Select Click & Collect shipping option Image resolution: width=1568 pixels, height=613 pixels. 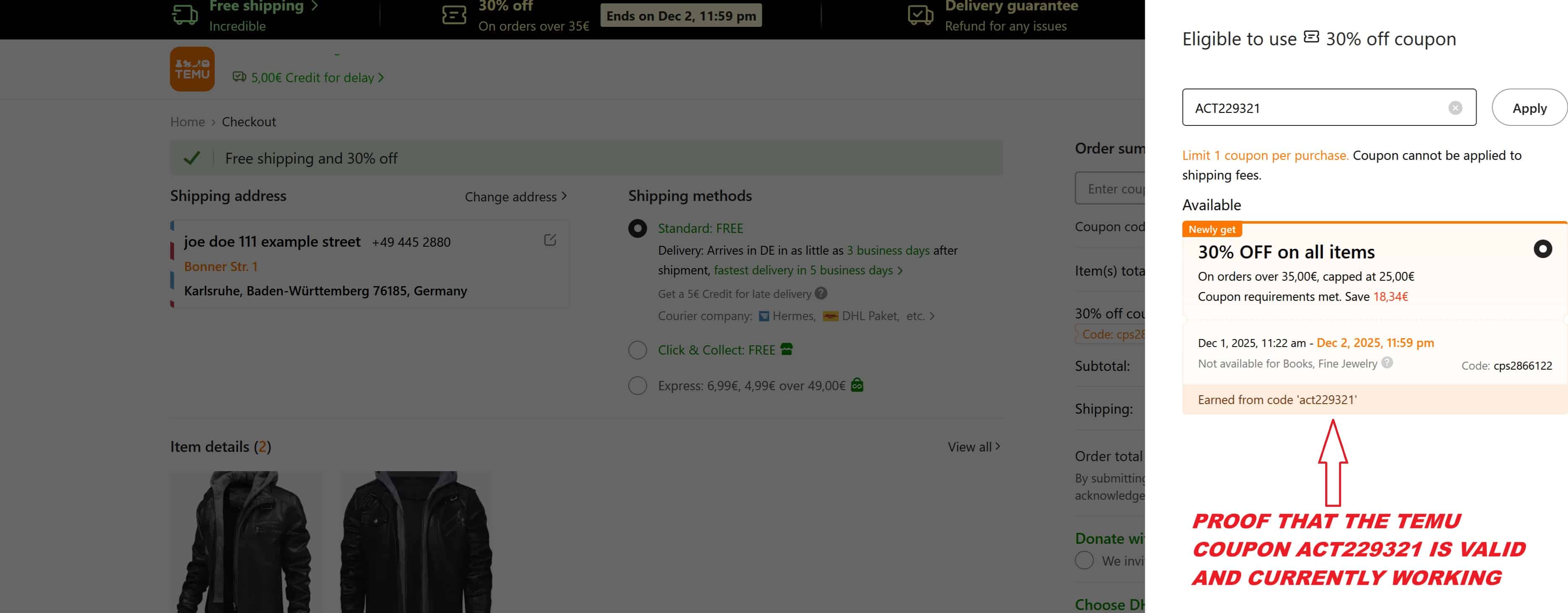(x=637, y=350)
